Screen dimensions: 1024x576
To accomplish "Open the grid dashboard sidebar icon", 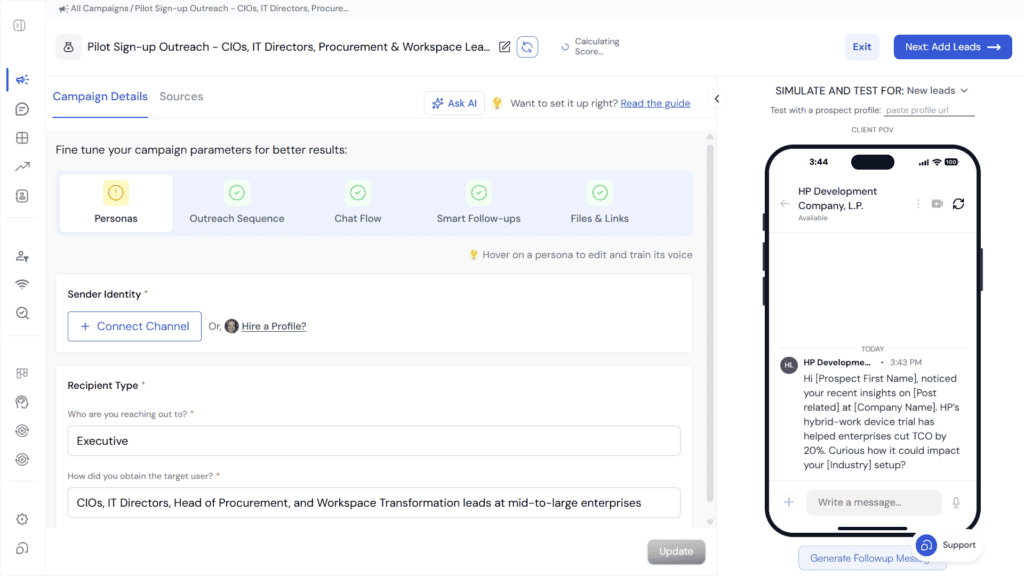I will (22, 138).
